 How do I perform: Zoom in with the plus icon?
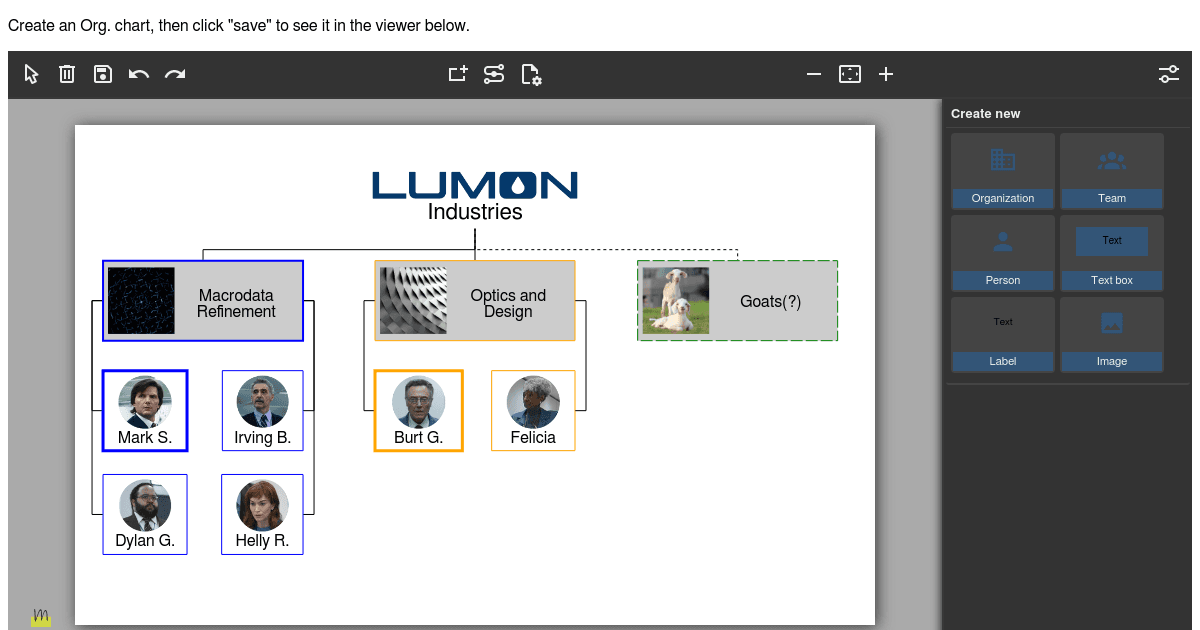885,74
